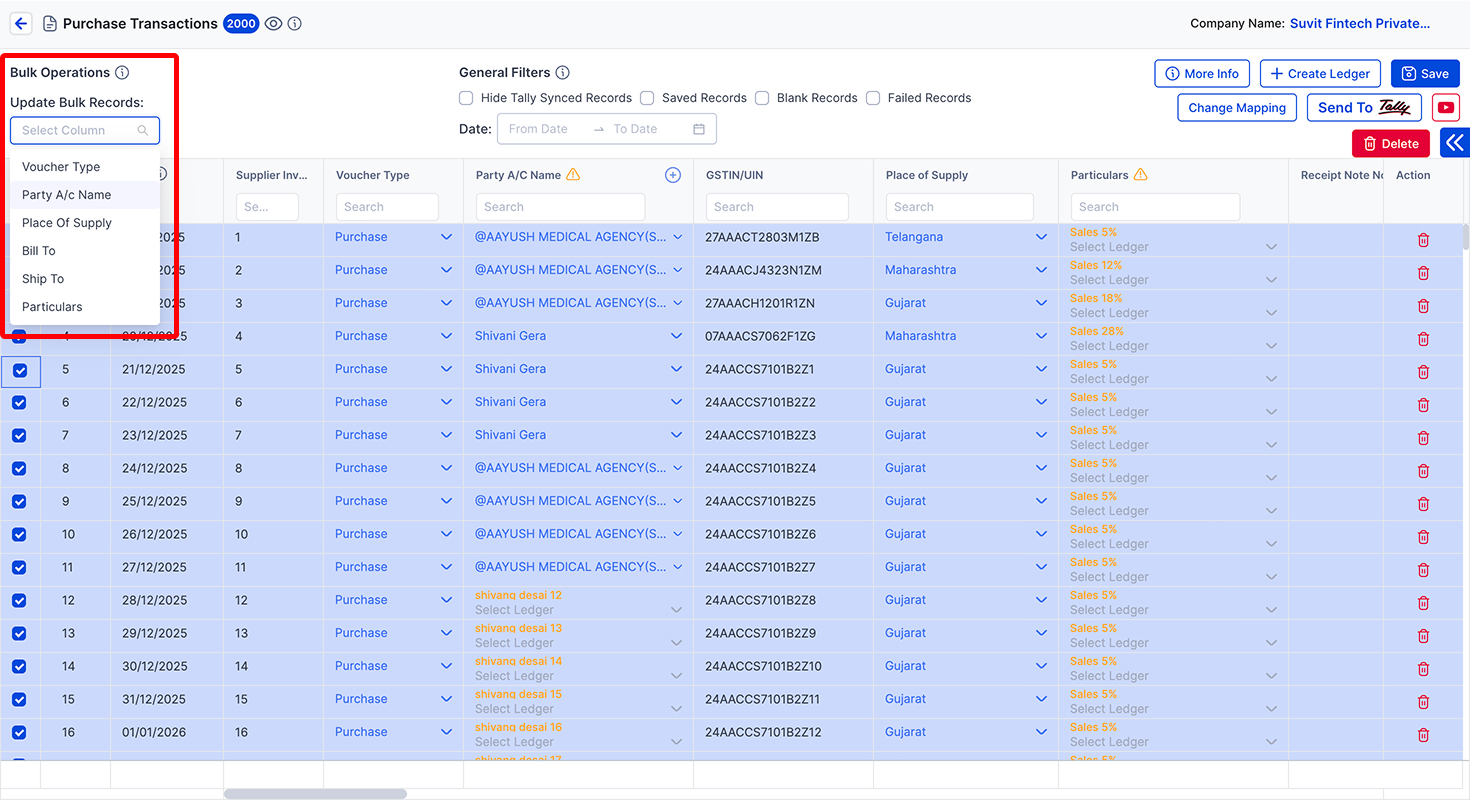
Task: Click the Search box under GSTIN/UIN column
Action: tap(777, 207)
